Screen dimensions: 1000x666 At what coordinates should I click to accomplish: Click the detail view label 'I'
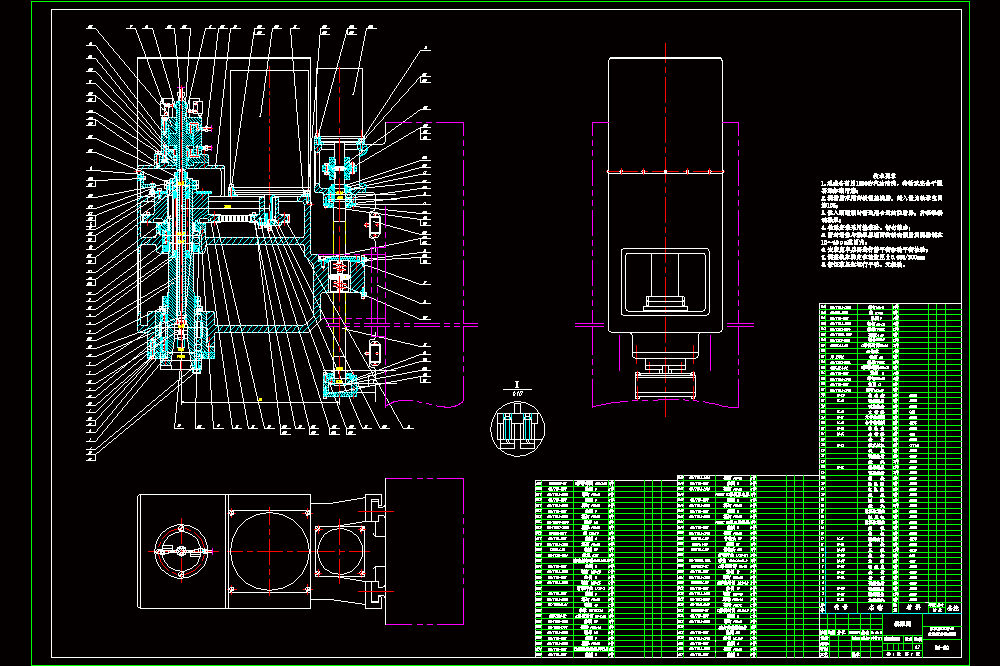[x=517, y=385]
